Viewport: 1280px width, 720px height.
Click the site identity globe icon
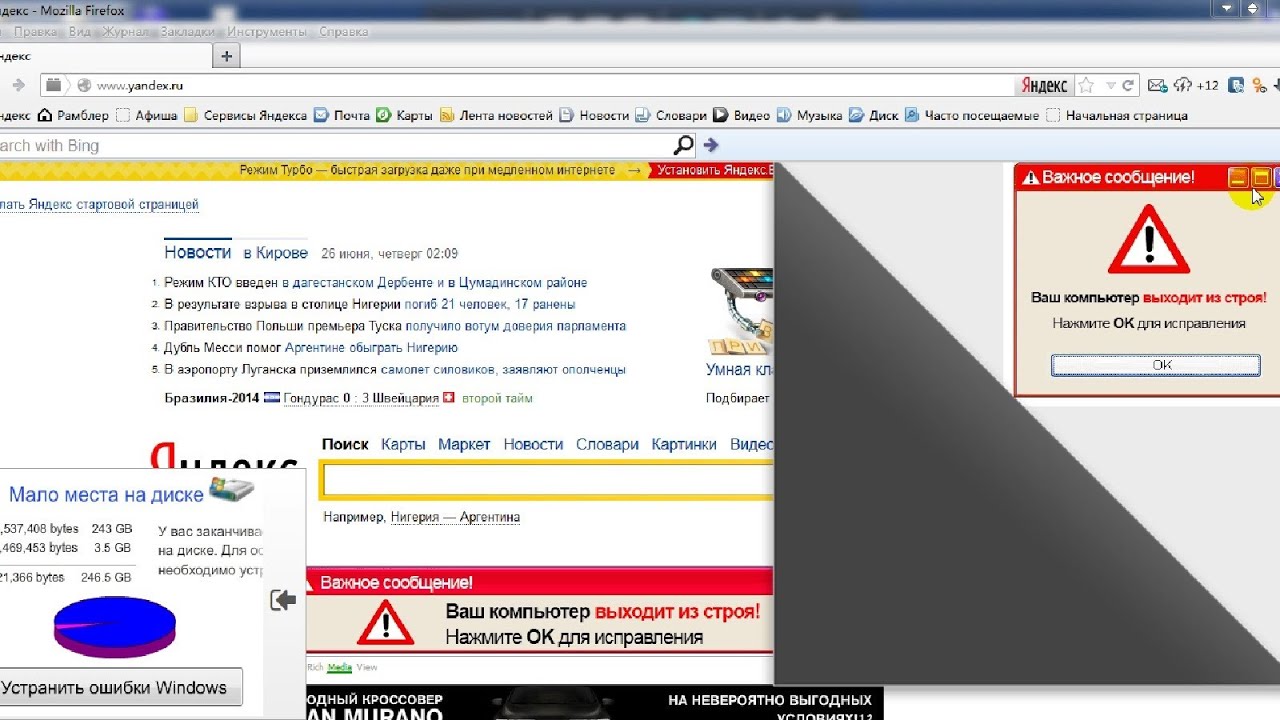[84, 86]
